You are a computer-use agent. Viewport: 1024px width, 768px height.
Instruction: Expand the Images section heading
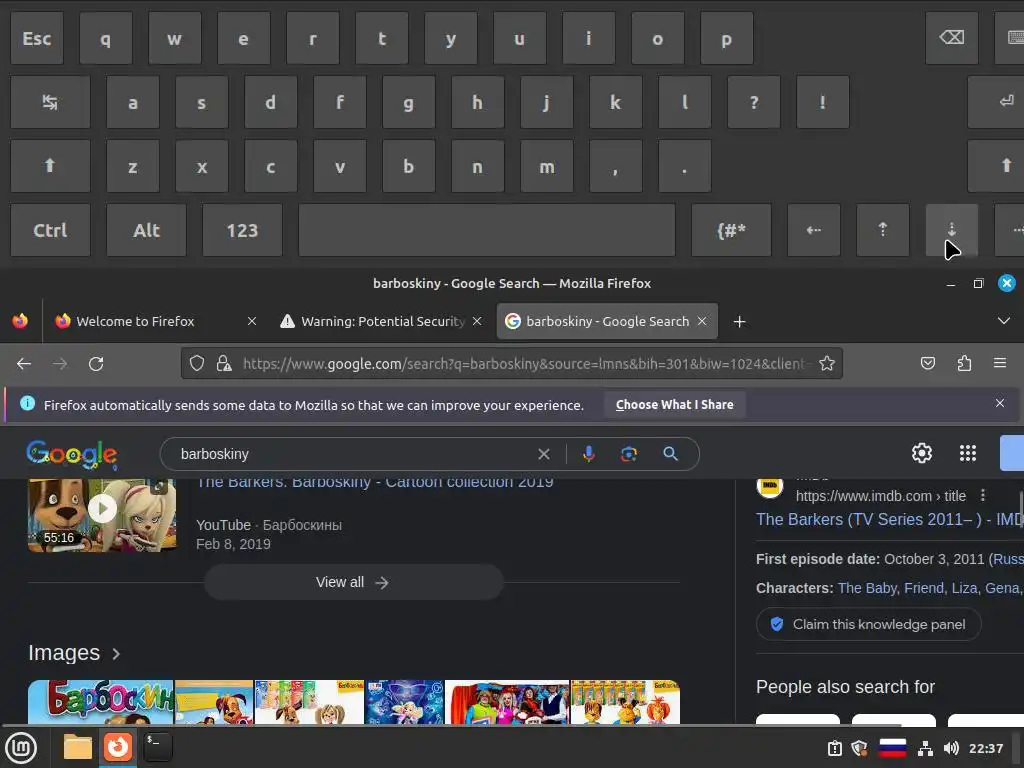(74, 653)
